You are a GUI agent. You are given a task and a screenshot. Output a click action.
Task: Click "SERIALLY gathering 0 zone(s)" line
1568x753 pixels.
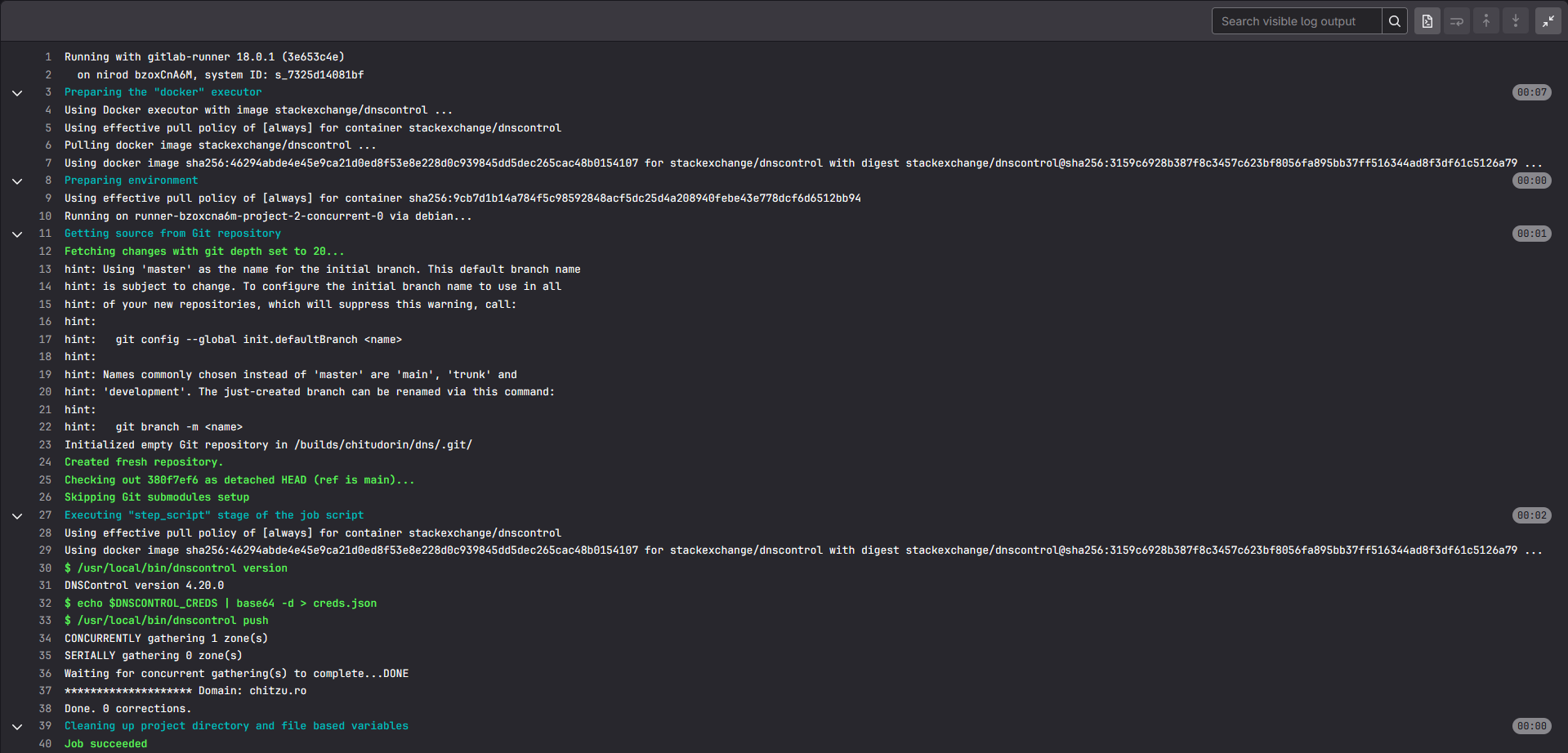(x=154, y=656)
